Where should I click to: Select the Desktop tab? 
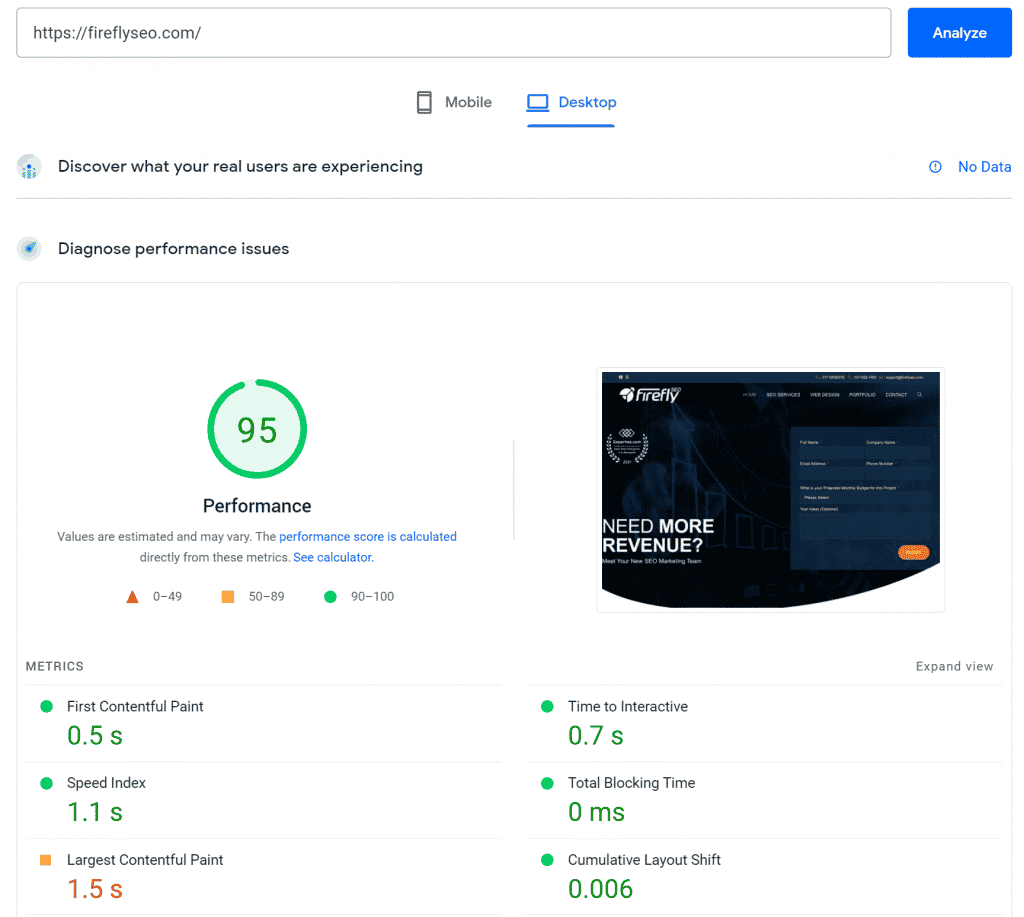click(571, 103)
